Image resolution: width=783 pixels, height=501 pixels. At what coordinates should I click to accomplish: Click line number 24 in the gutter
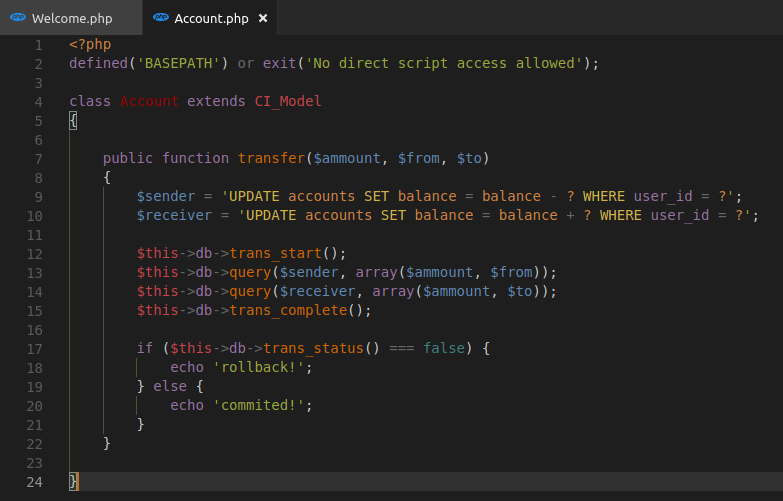coord(35,481)
